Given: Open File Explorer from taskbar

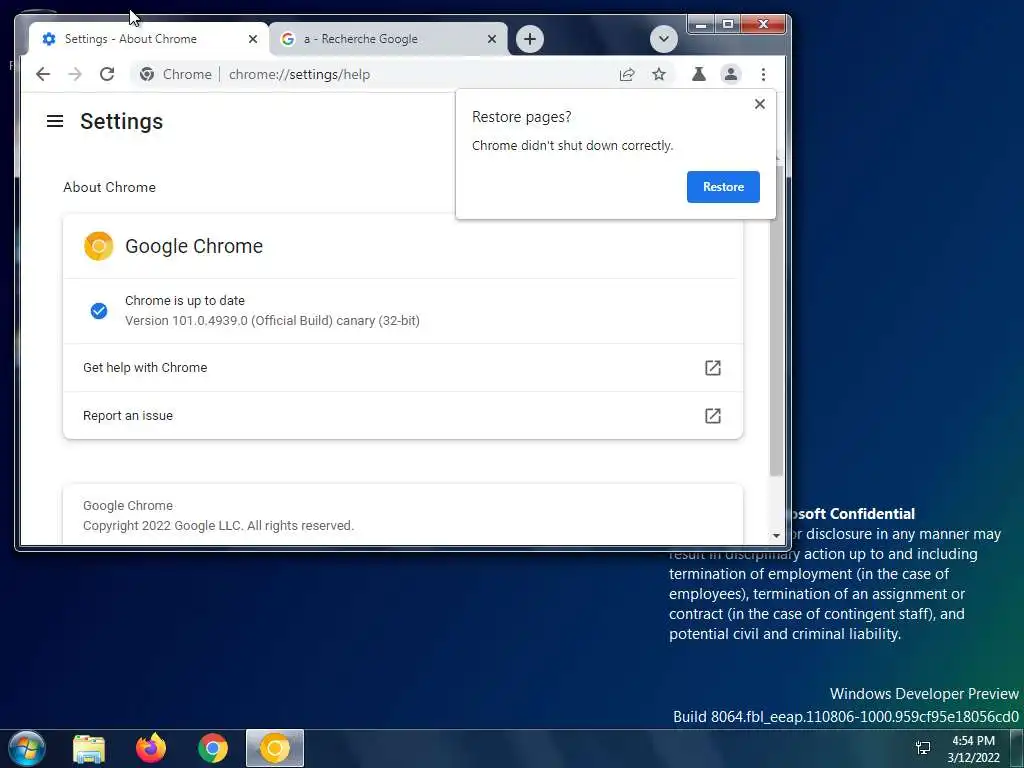Looking at the screenshot, I should point(89,749).
